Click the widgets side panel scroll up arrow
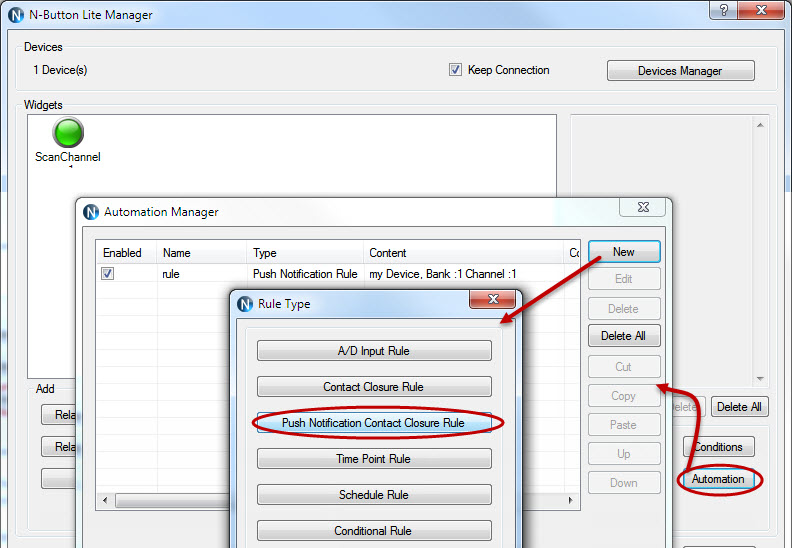The height and width of the screenshot is (548, 792). coord(760,125)
